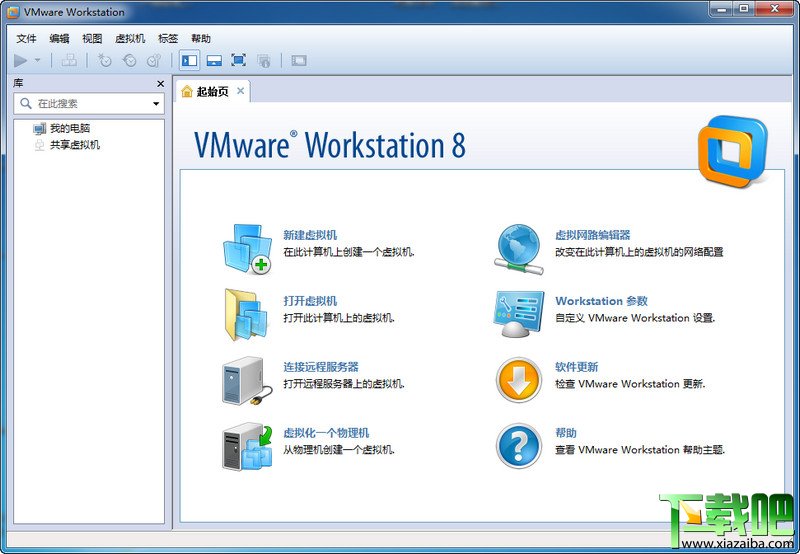Click the Workstation 参数 monitor icon
Image resolution: width=800 pixels, height=554 pixels.
[x=519, y=314]
